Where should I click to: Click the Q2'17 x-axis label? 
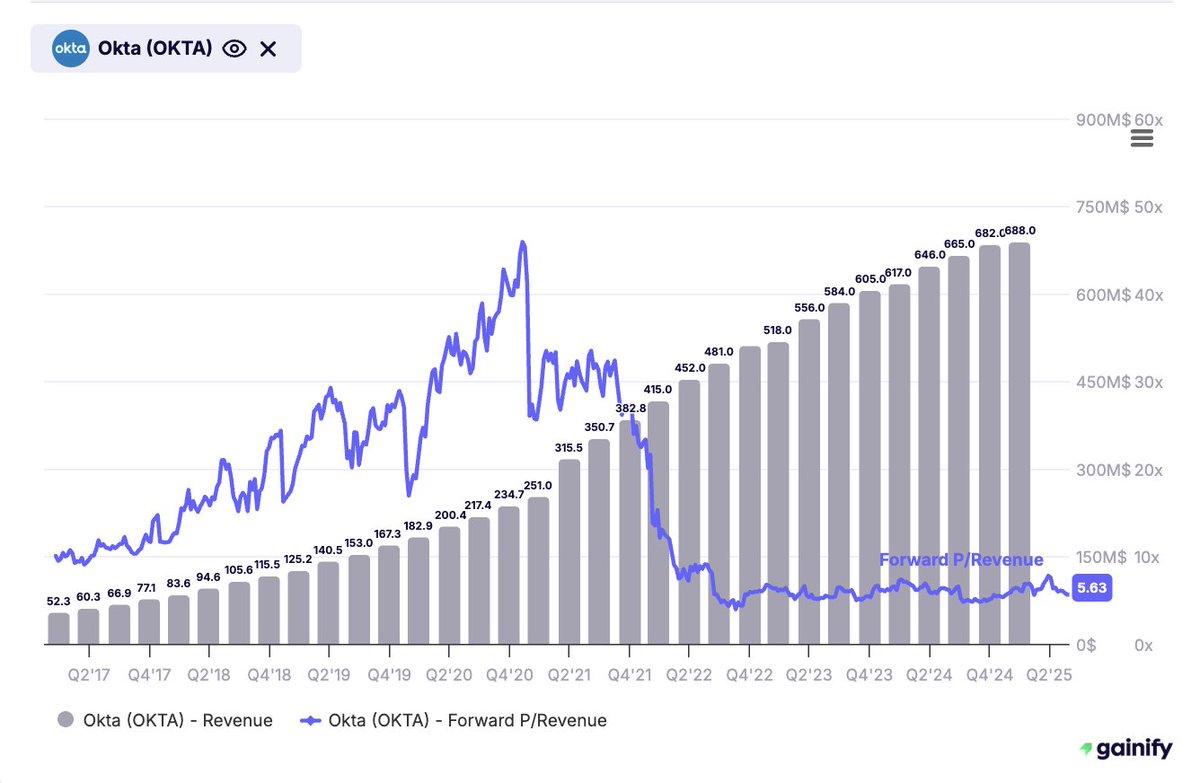[88, 676]
